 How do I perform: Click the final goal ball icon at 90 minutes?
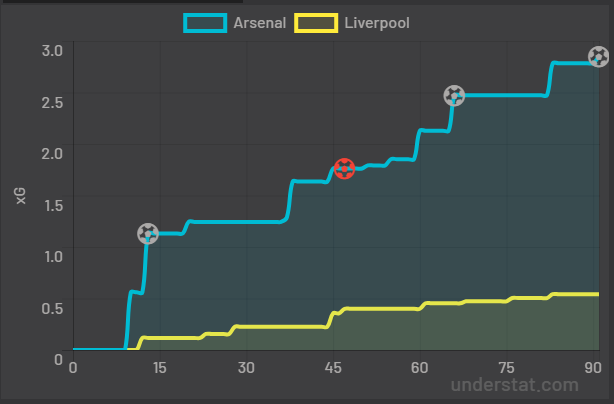[599, 57]
